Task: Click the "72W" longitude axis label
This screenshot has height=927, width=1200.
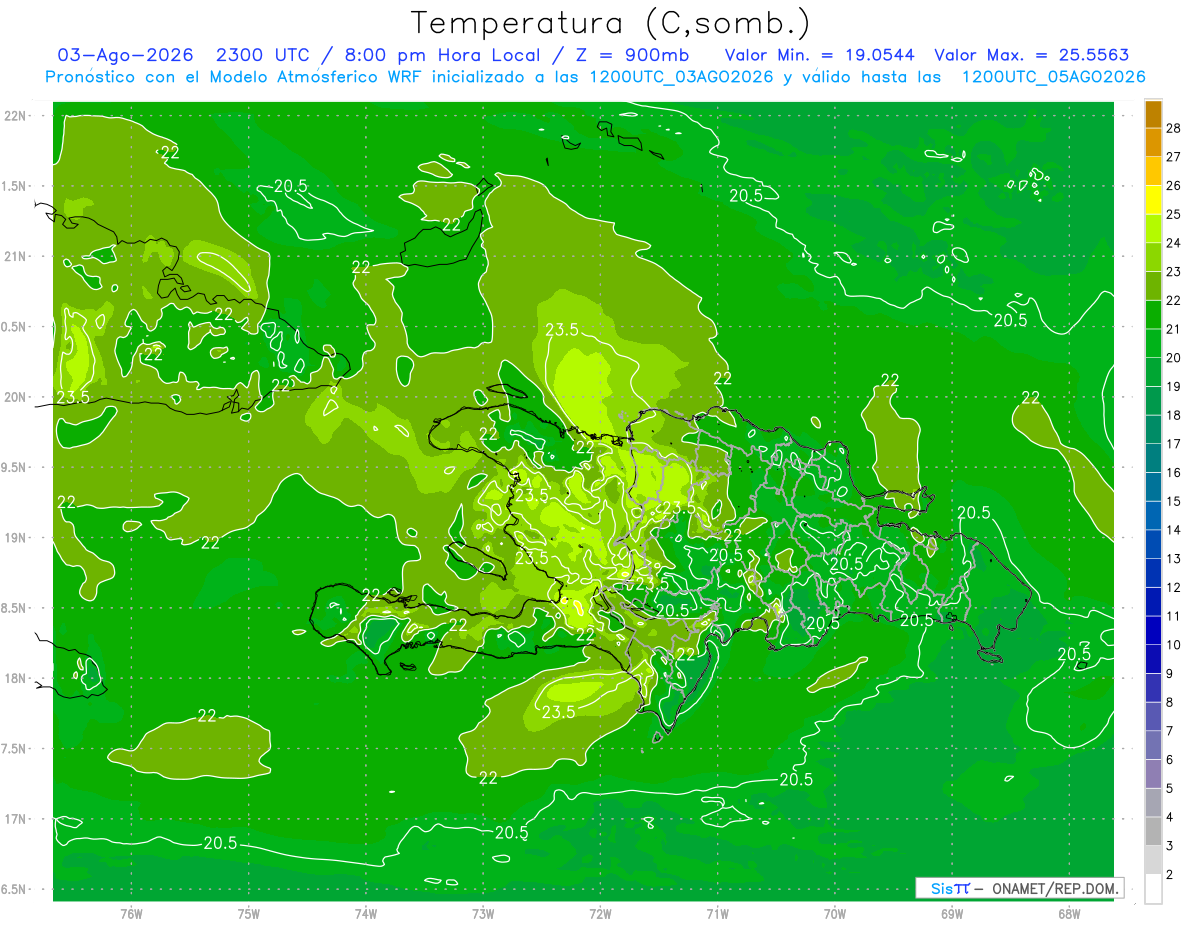Action: click(x=600, y=913)
